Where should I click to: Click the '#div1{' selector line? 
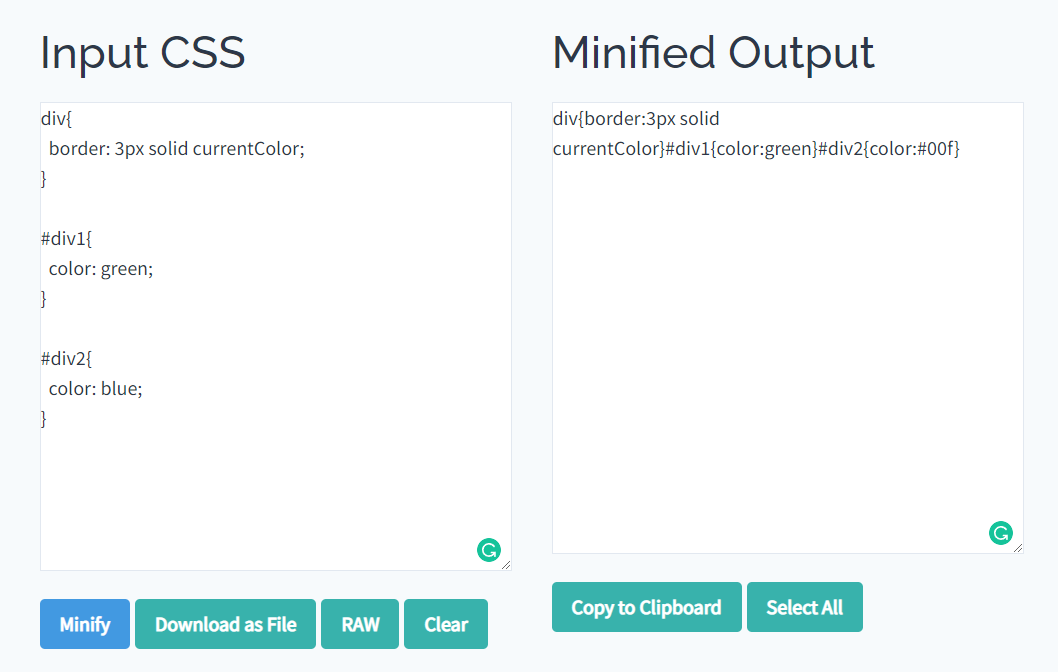coord(66,239)
